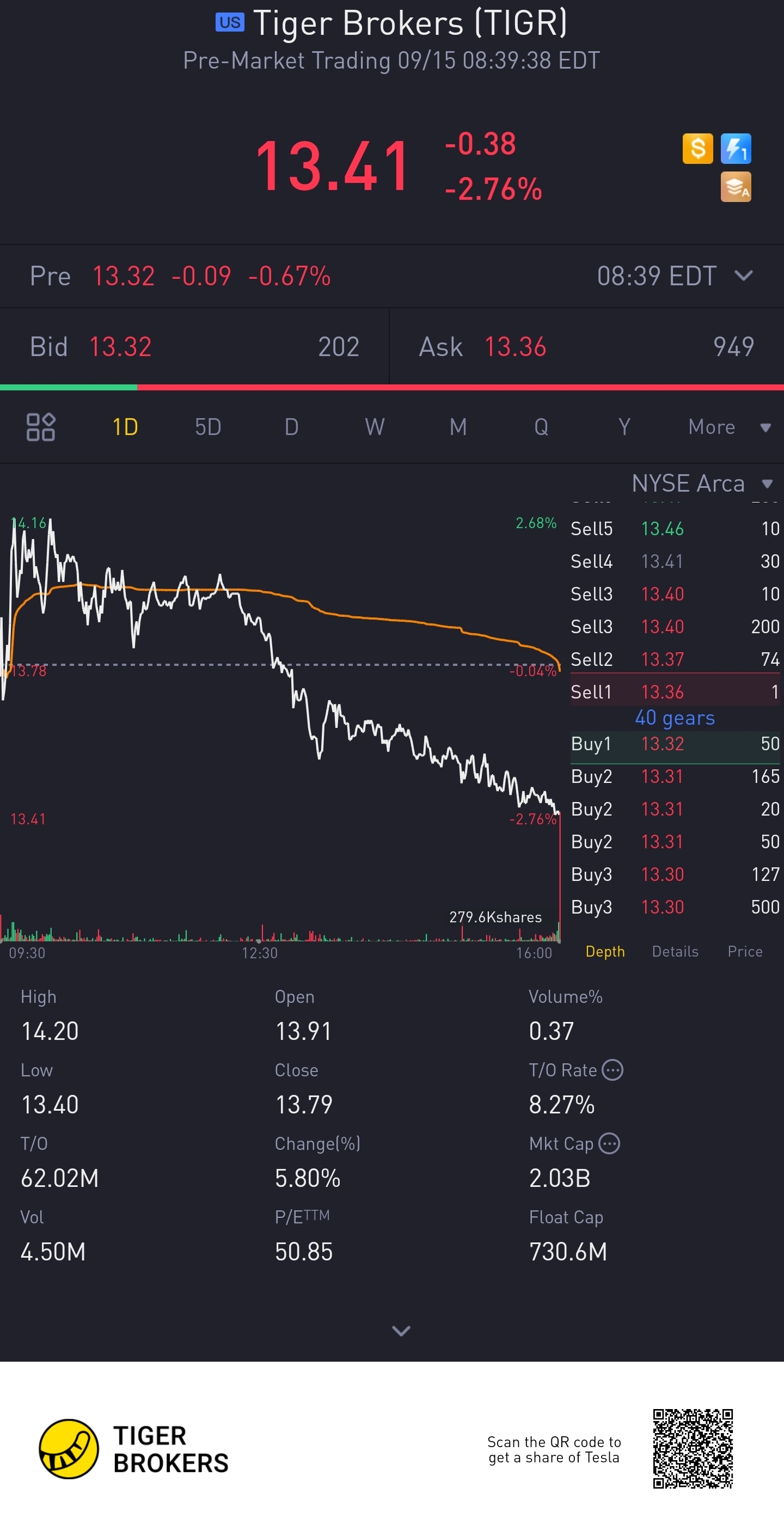Tap the orange stacked layers icon
784x1537 pixels.
pos(736,187)
